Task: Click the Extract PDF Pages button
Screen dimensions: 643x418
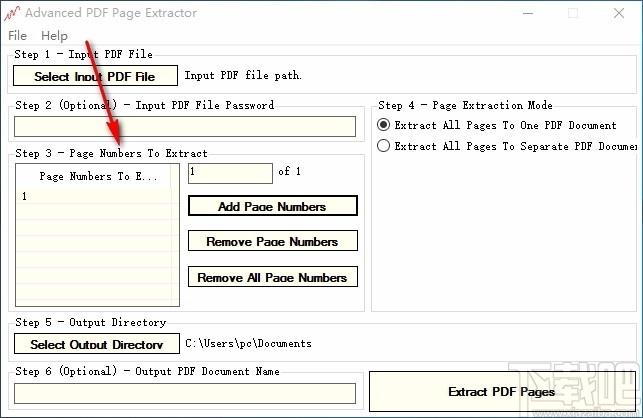Action: pos(502,392)
